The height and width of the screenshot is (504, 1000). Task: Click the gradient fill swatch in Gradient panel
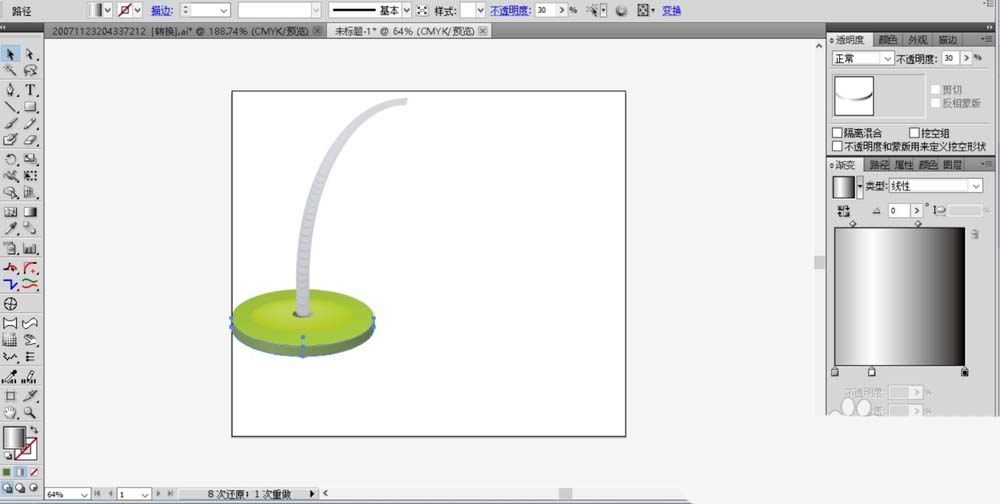844,187
